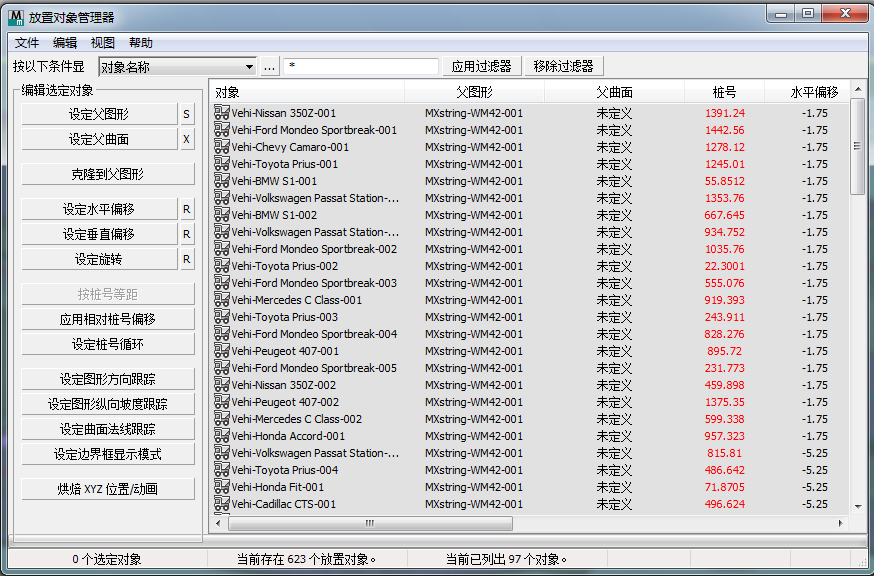Click the 设定图形纵向坡度跟踪 button

pyautogui.click(x=108, y=404)
